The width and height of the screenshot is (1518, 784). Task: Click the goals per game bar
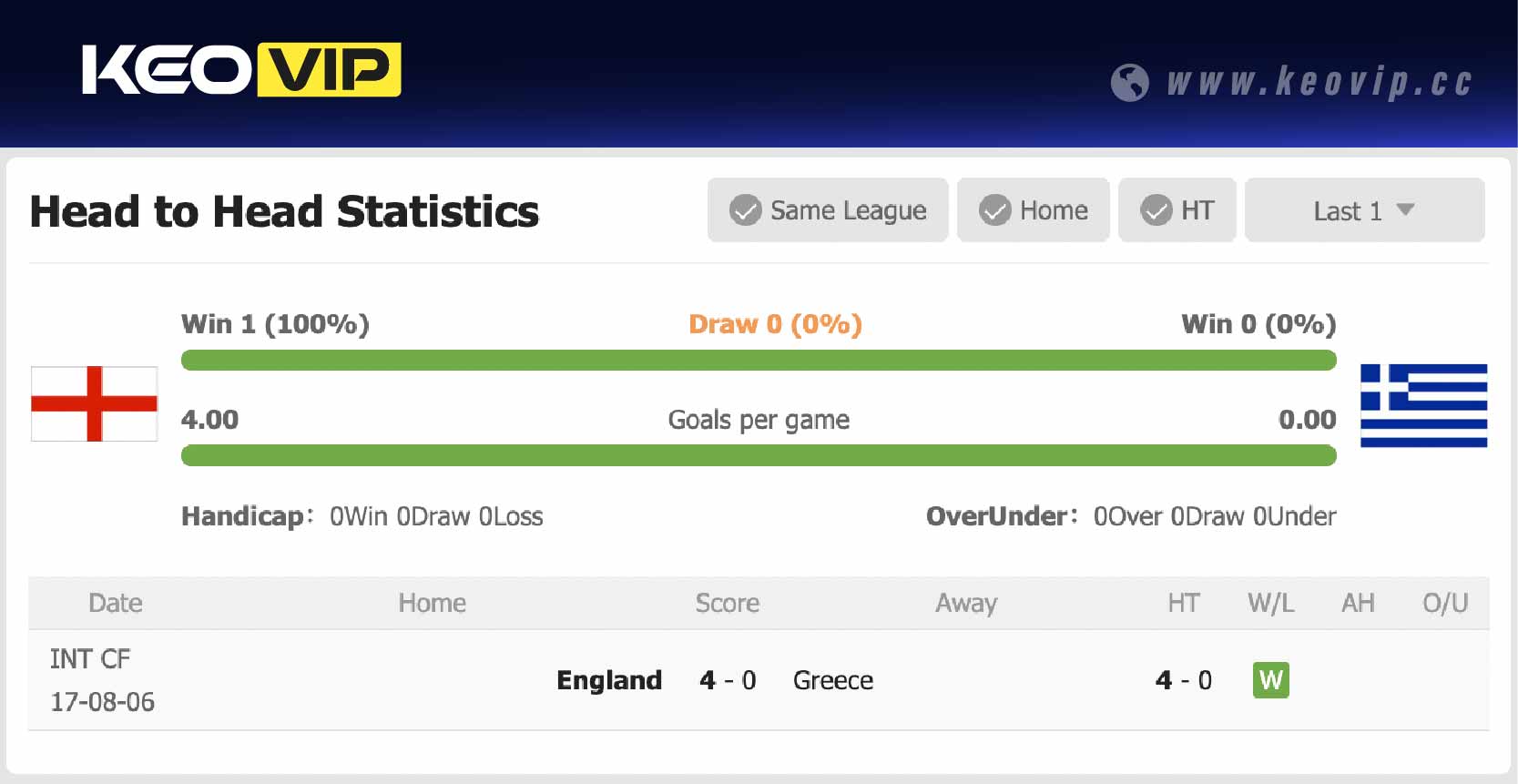pos(759,455)
